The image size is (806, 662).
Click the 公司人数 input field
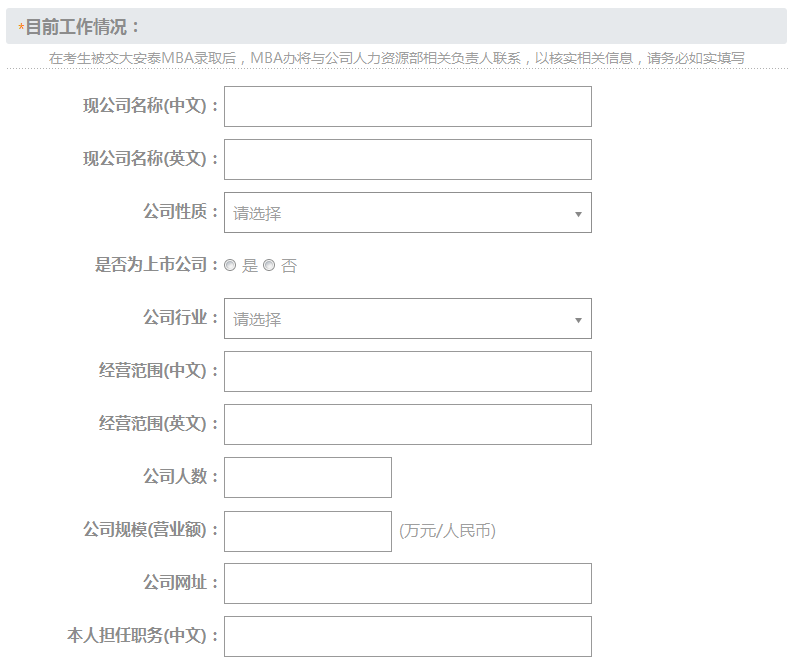pyautogui.click(x=308, y=477)
